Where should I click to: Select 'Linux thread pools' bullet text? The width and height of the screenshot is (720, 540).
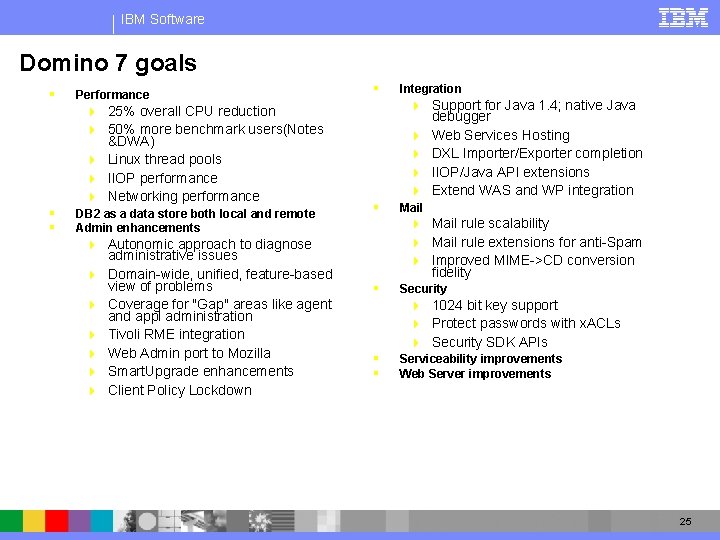pyautogui.click(x=164, y=159)
